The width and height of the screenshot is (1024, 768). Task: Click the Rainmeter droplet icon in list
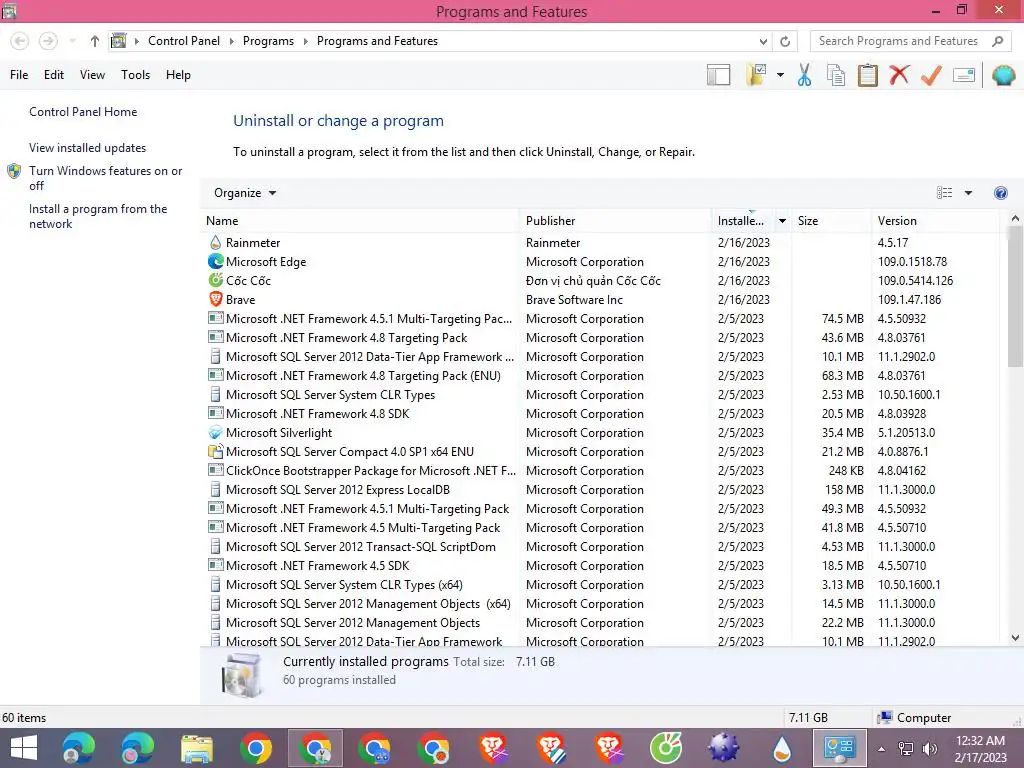[x=216, y=242]
